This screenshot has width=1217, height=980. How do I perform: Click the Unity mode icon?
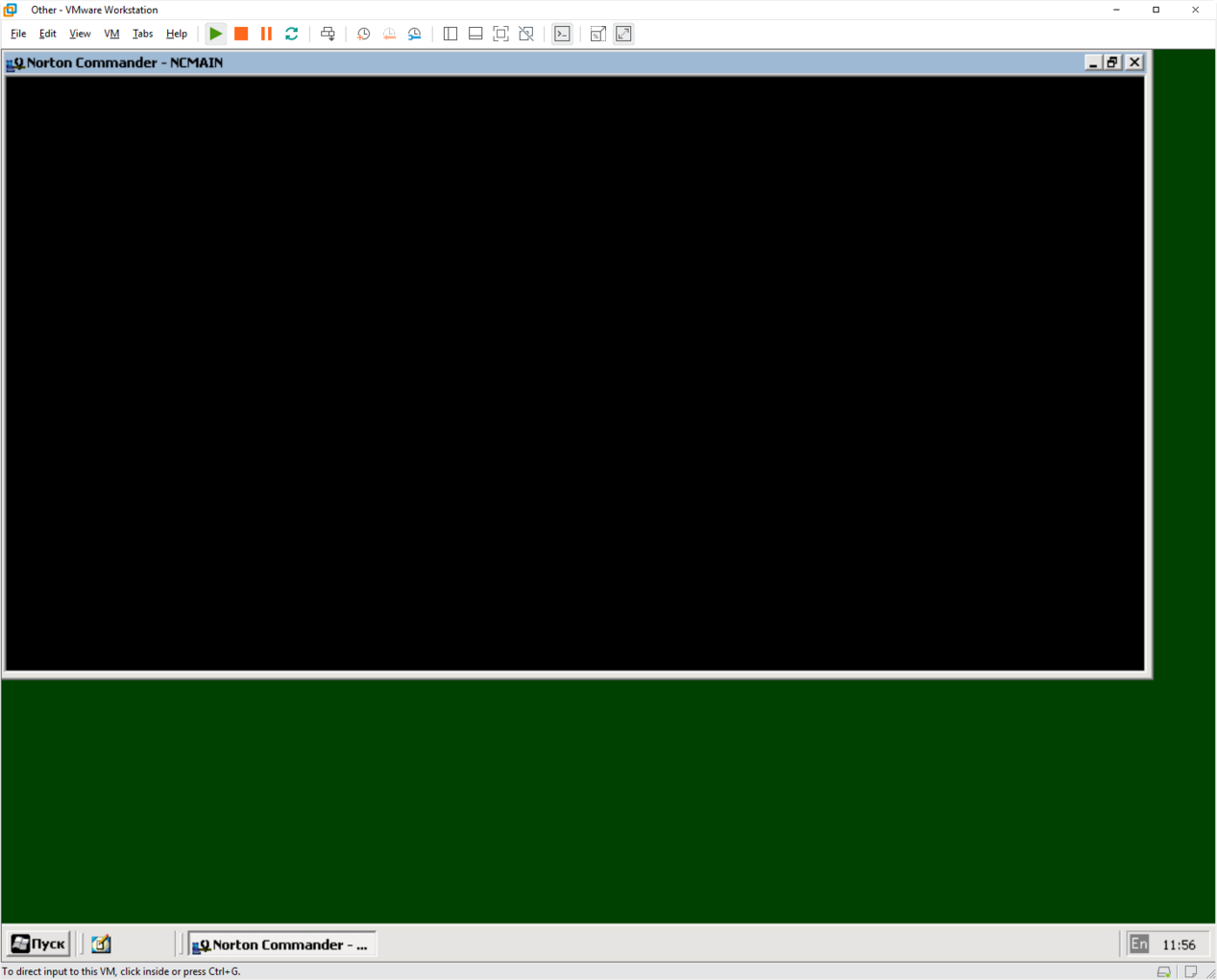[x=526, y=34]
